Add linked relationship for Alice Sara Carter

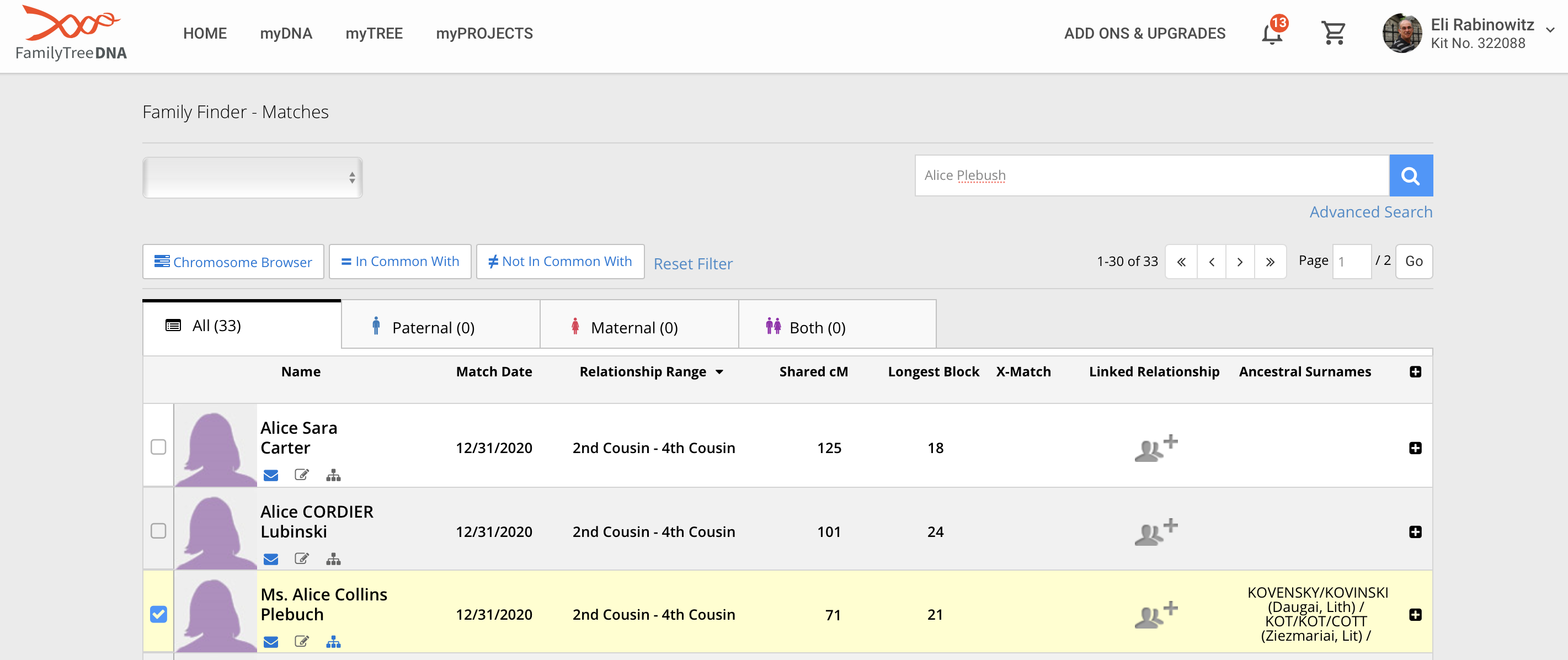tap(1155, 448)
